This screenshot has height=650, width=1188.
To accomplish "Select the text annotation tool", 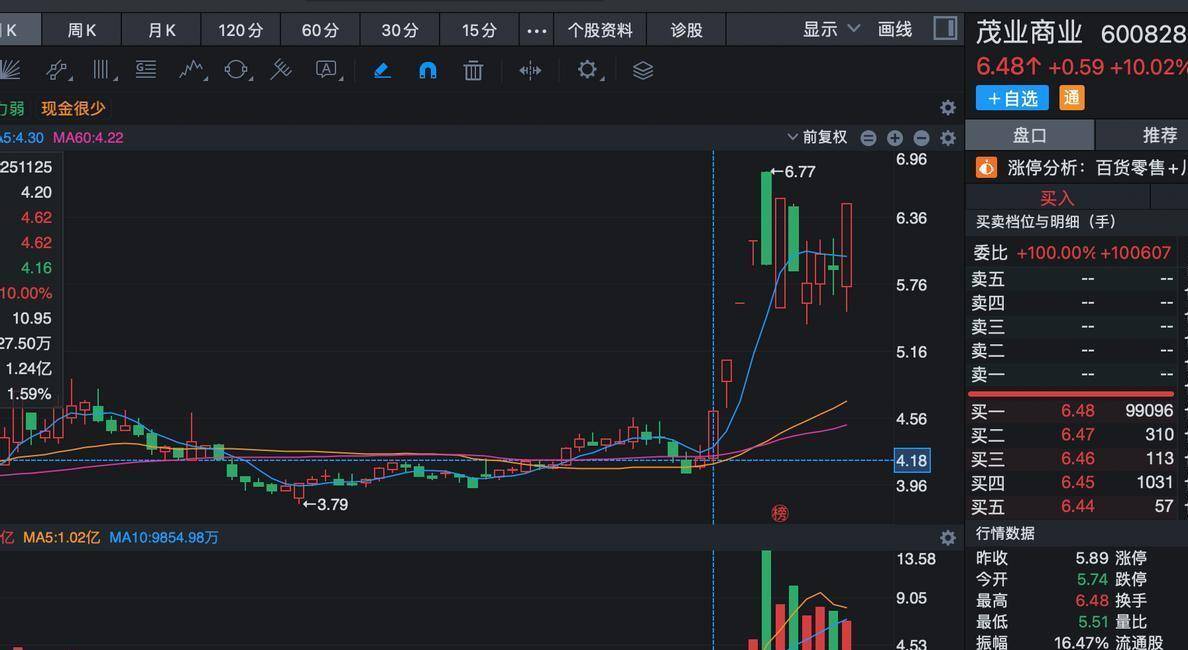I will point(328,70).
